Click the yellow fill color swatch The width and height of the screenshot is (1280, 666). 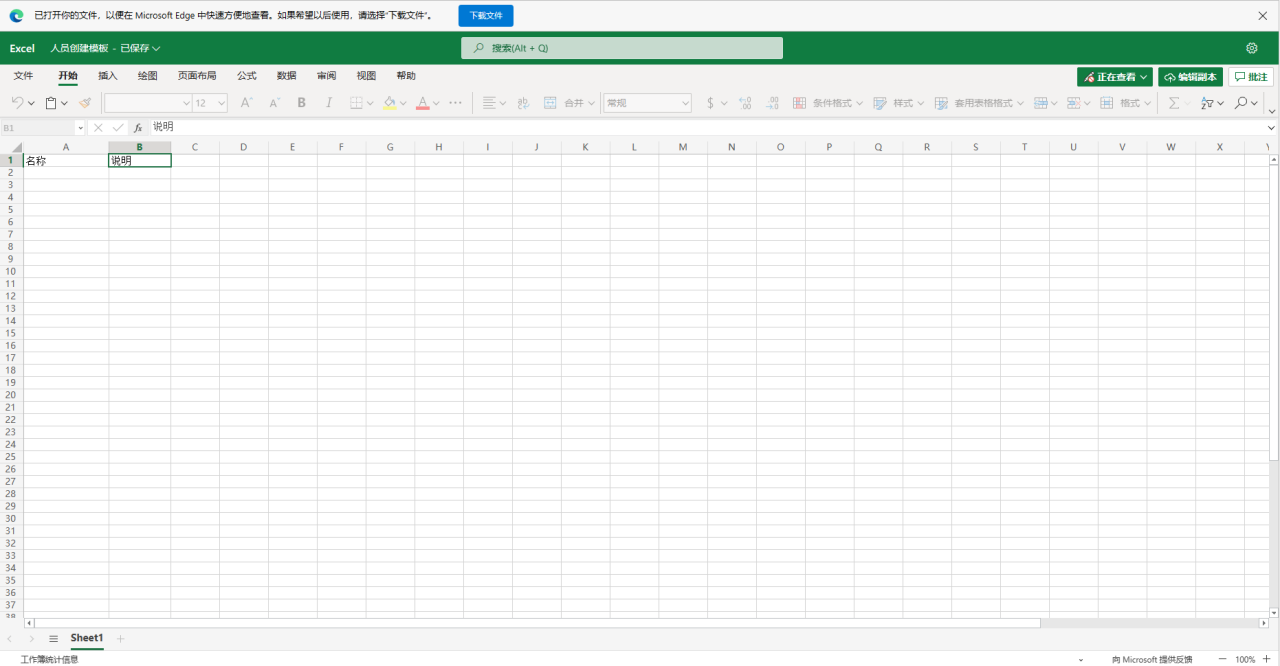[390, 103]
